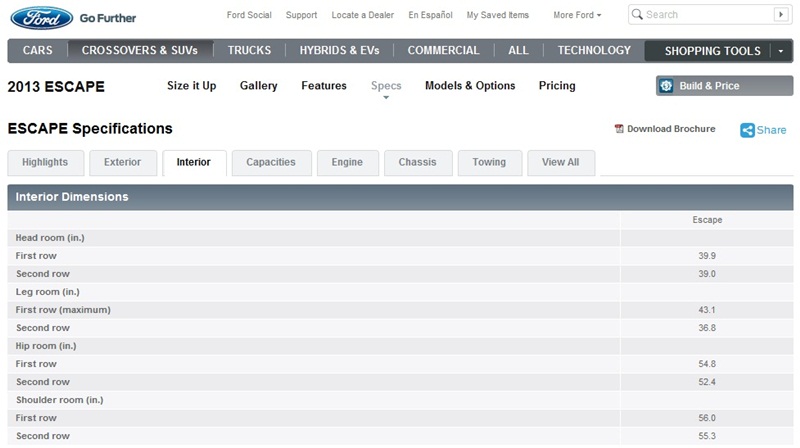Click the 43.1 leg room value
Screen dimensions: 800x448
(x=707, y=310)
